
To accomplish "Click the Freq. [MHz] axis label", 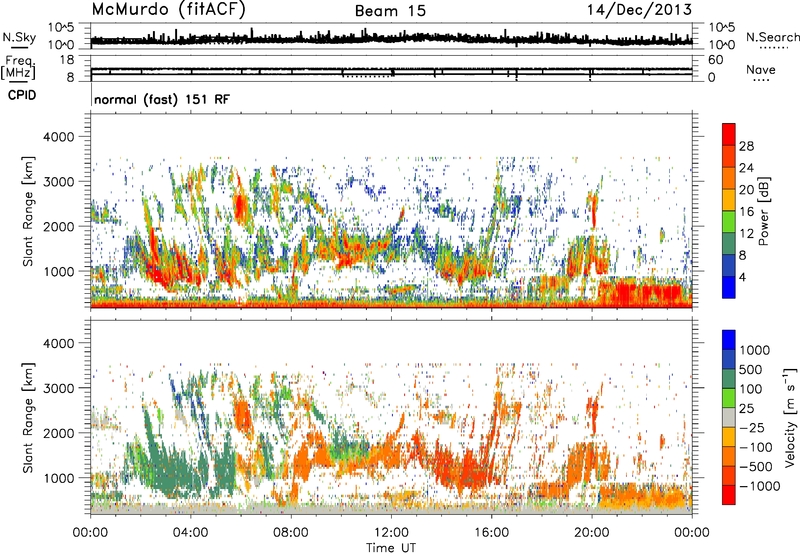I will point(19,68).
